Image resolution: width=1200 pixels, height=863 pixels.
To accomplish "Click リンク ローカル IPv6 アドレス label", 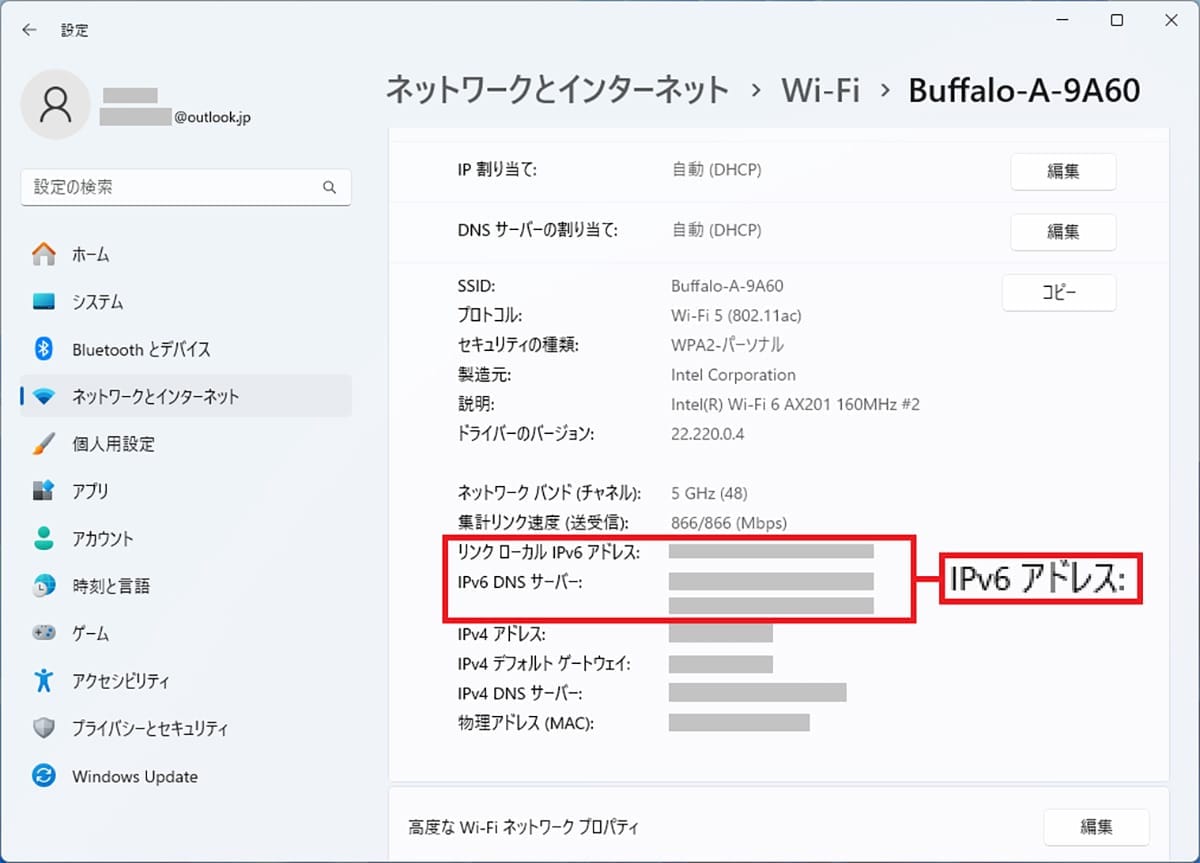I will tap(548, 552).
